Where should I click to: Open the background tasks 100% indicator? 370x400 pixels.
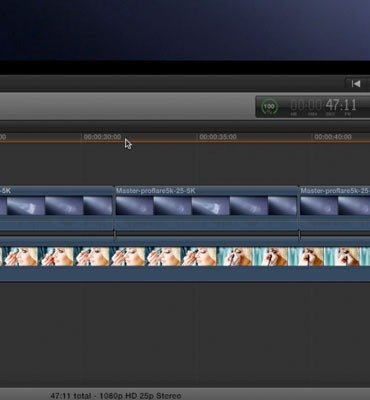point(269,106)
